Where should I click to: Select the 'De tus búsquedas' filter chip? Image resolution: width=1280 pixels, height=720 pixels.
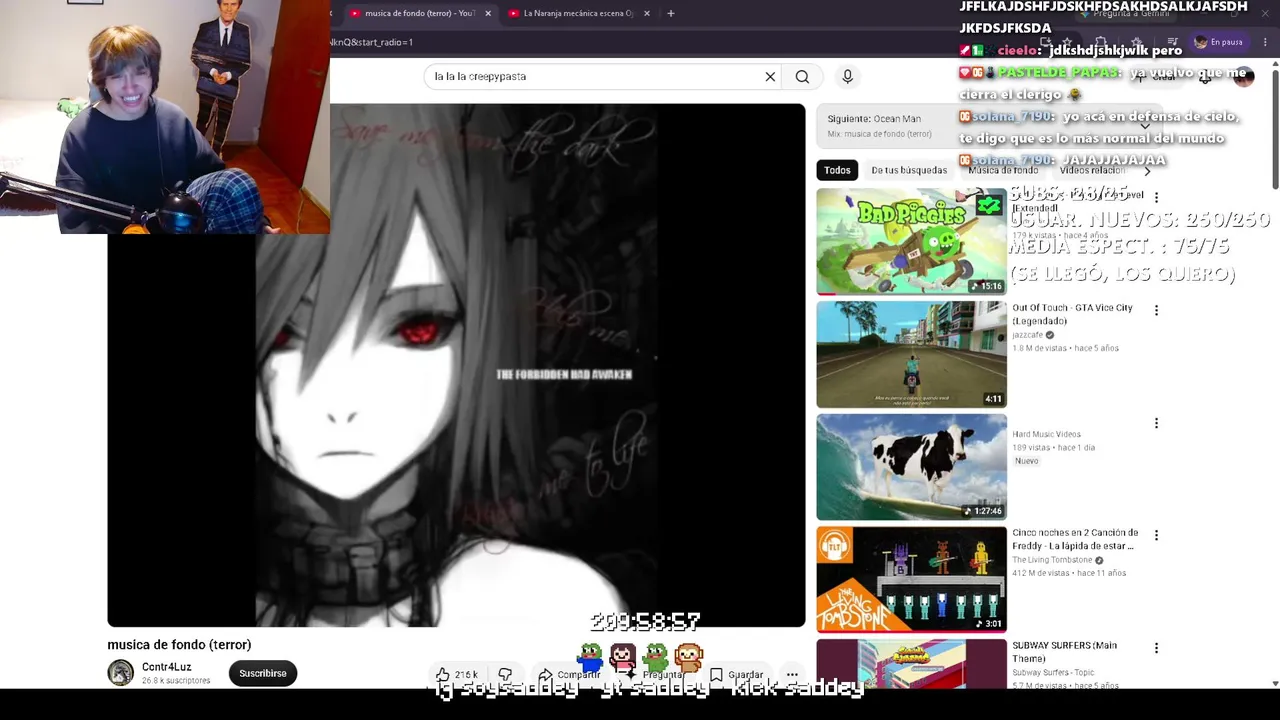[x=909, y=170]
